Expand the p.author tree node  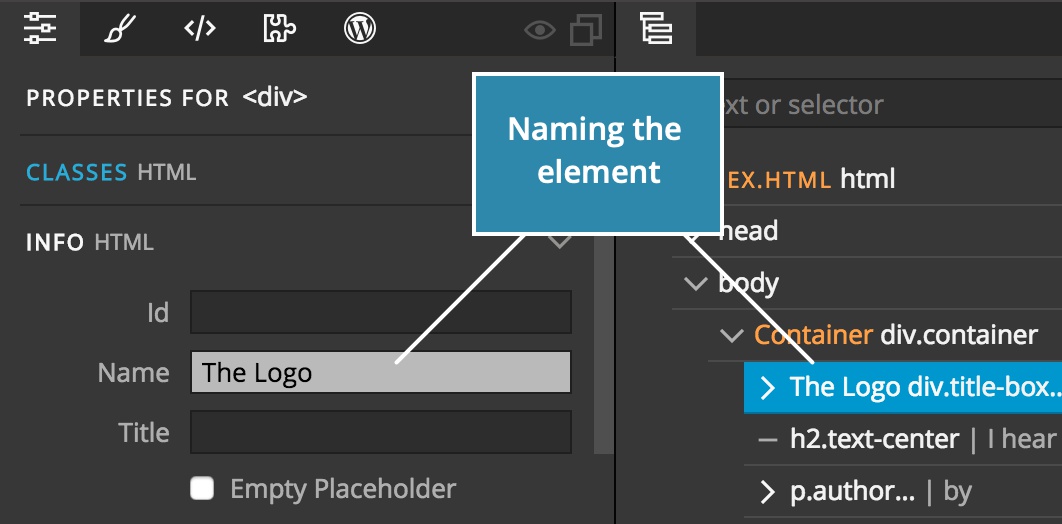point(767,492)
